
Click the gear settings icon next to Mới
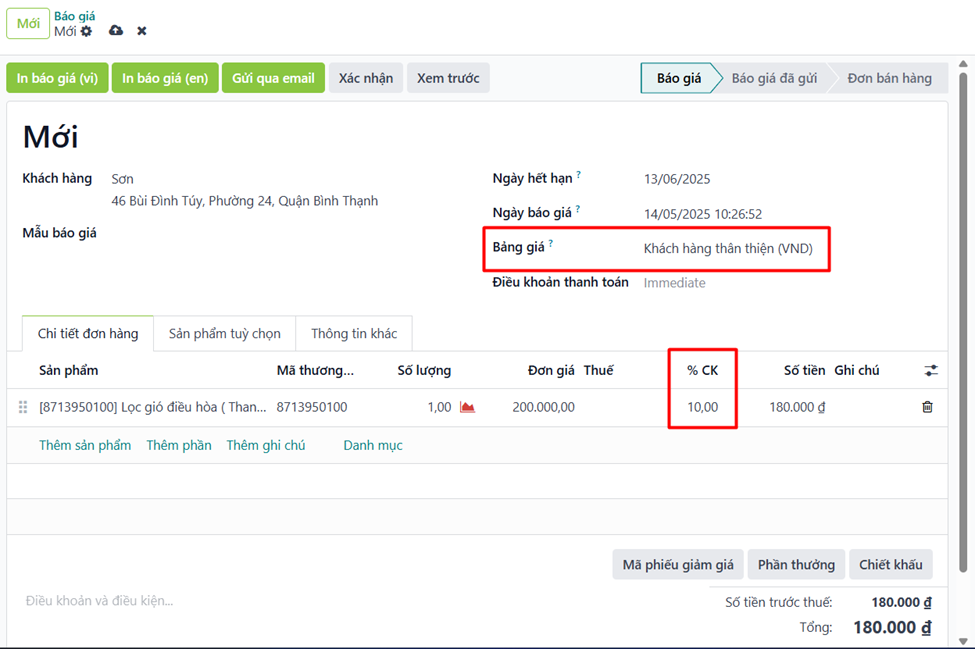coord(87,31)
